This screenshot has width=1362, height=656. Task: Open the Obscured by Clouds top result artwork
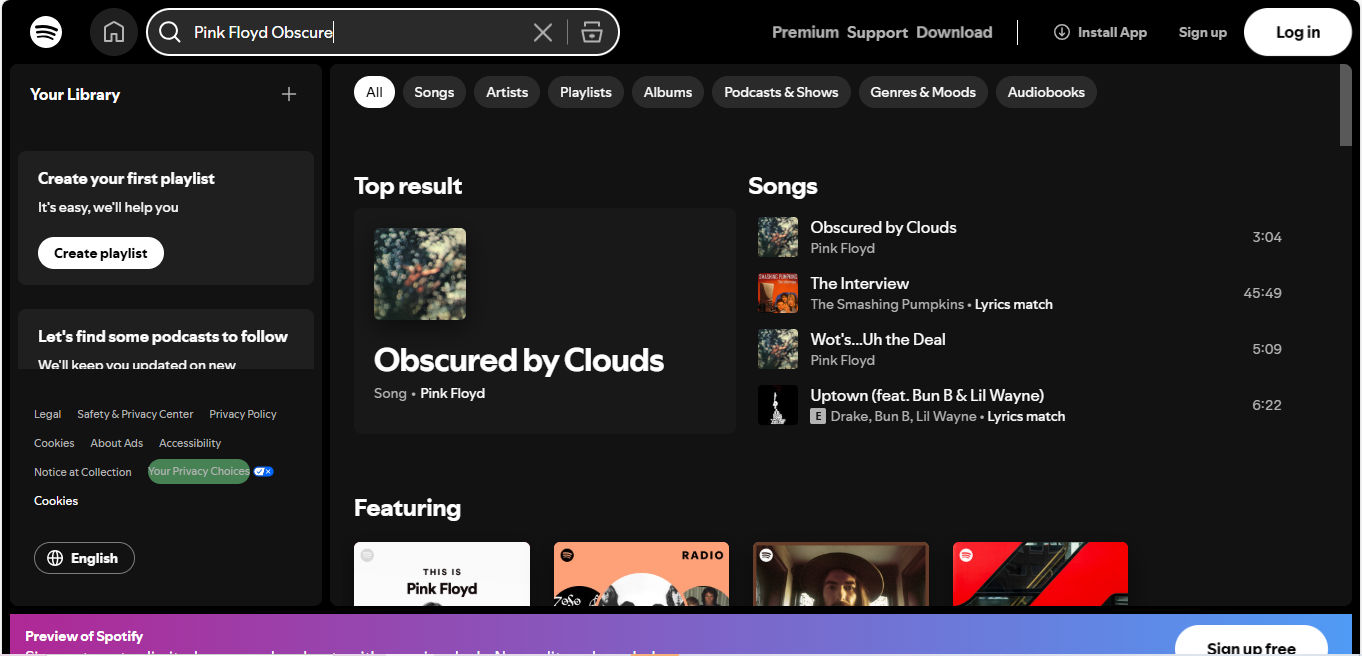419,273
